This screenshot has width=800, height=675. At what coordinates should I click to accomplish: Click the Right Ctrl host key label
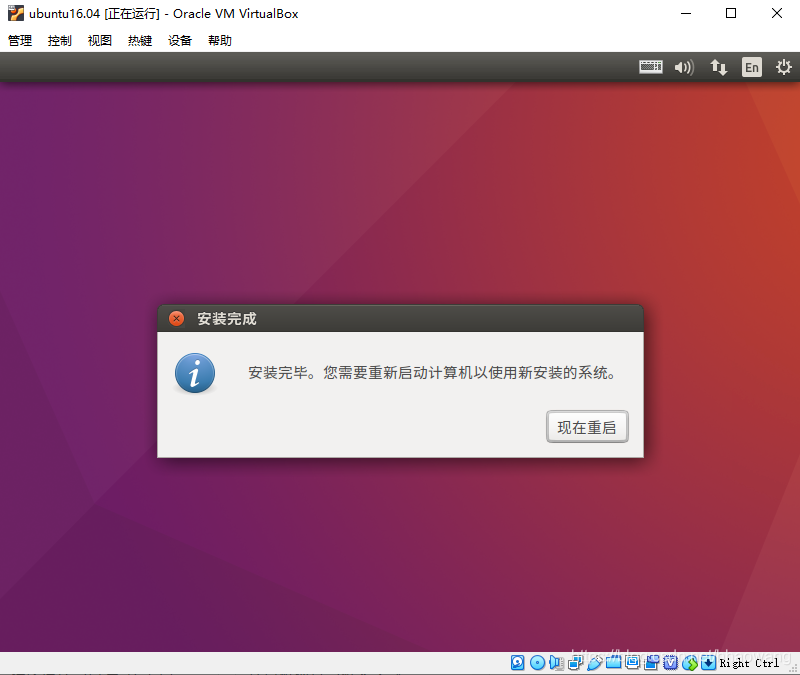(749, 663)
